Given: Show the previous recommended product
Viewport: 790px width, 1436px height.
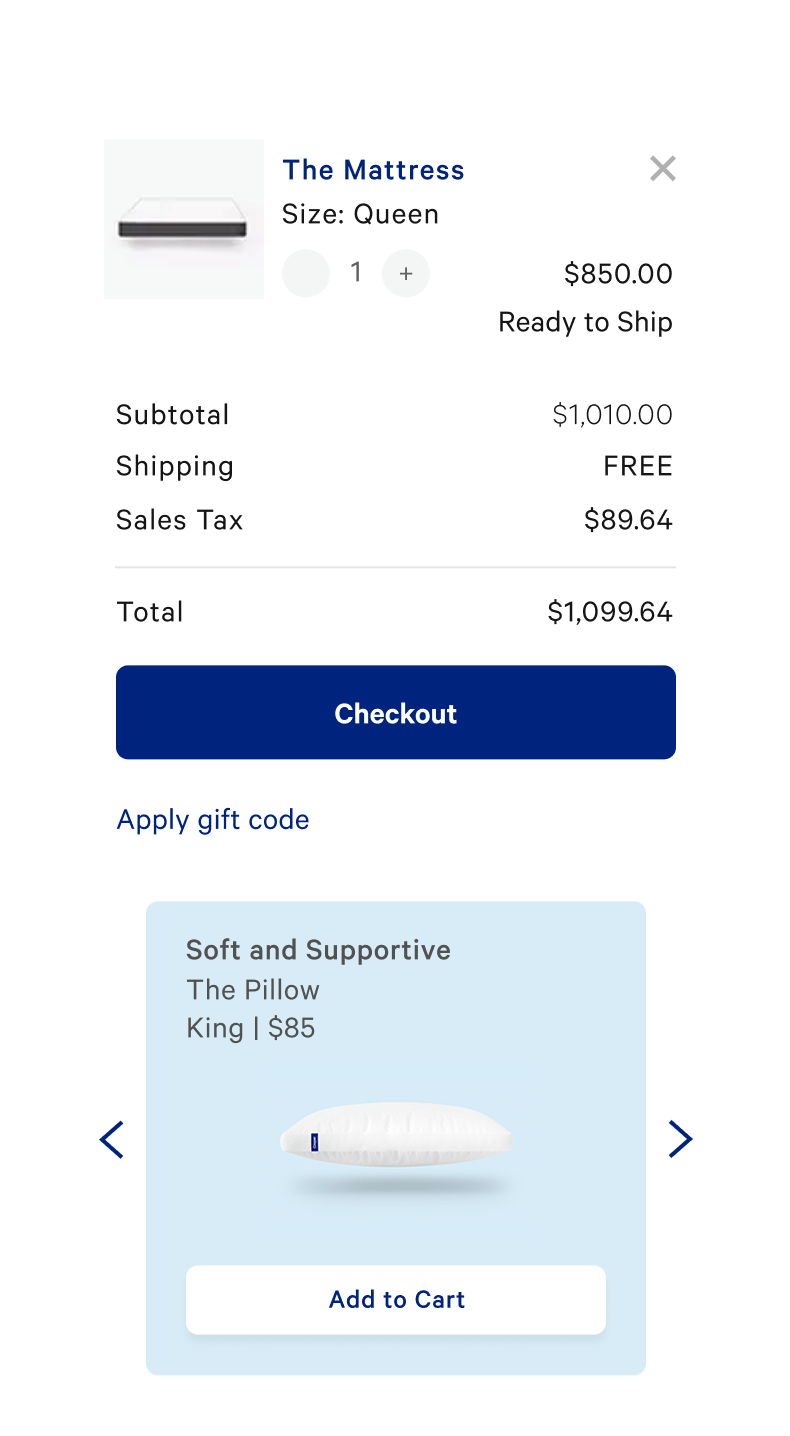Looking at the screenshot, I should (112, 1139).
